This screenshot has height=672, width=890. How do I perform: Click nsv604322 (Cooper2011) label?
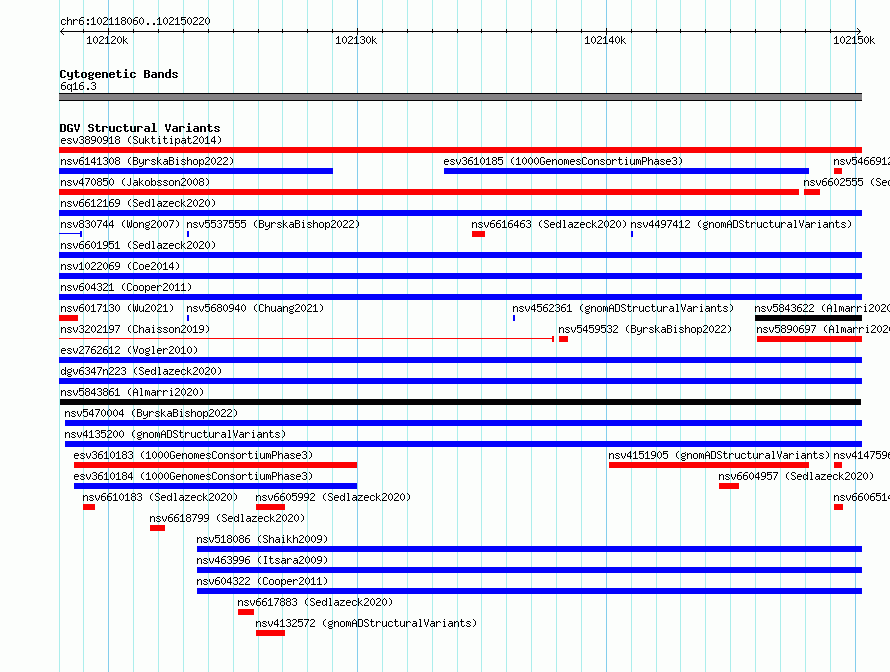[x=262, y=581]
